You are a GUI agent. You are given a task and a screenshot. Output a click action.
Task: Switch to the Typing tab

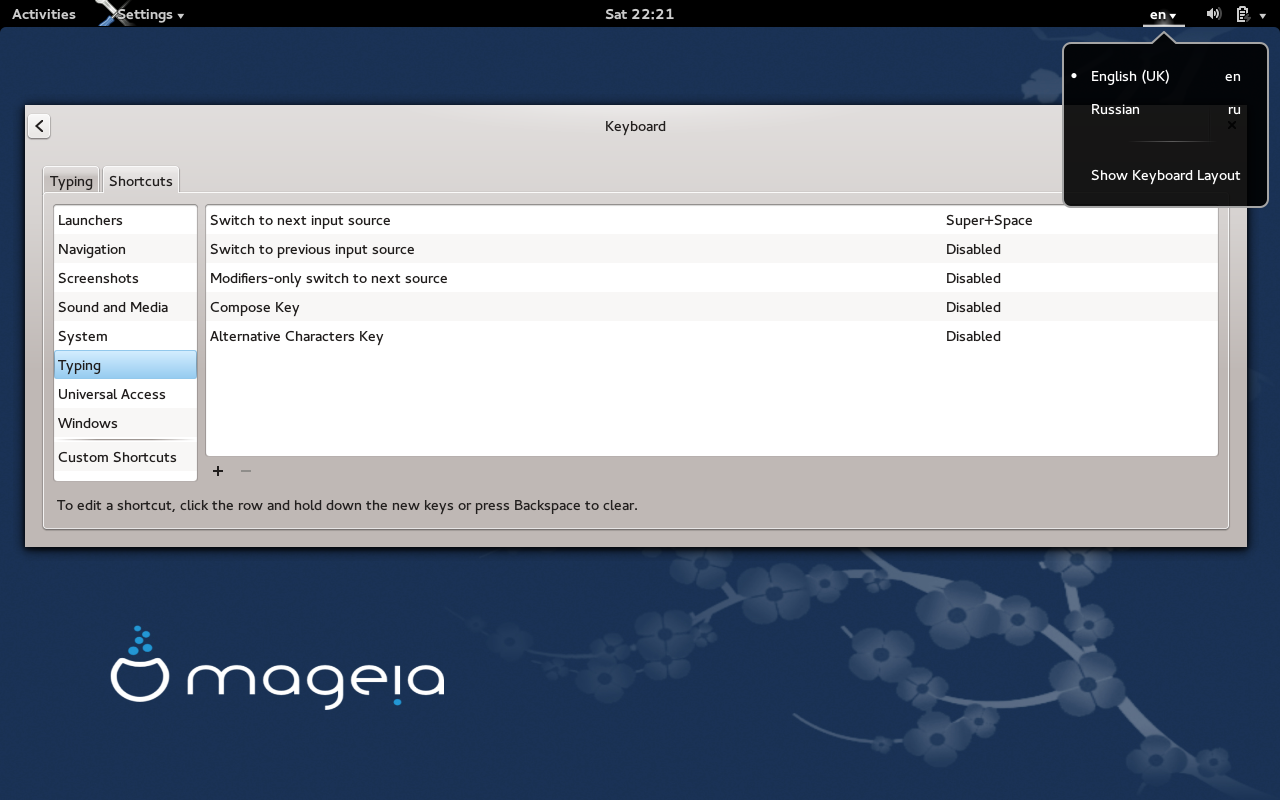(x=71, y=180)
